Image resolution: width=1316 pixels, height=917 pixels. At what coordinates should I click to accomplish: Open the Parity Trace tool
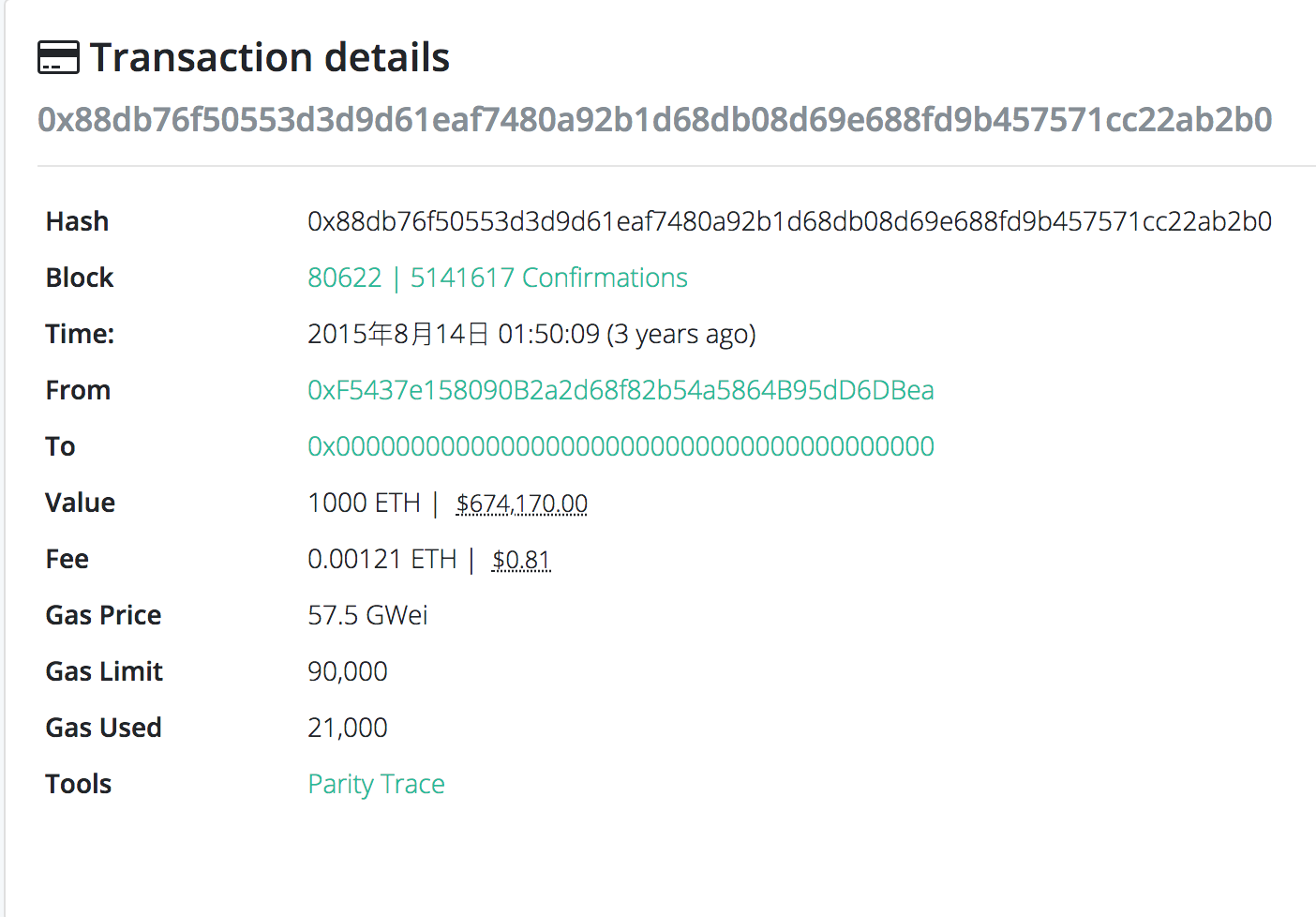tap(376, 784)
